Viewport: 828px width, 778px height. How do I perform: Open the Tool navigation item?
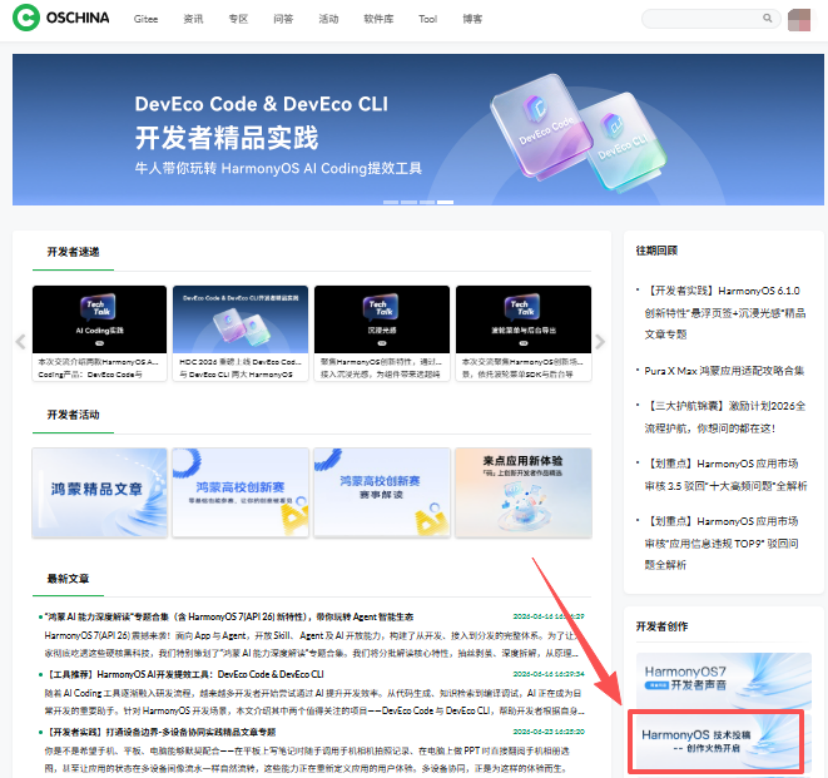[x=428, y=19]
